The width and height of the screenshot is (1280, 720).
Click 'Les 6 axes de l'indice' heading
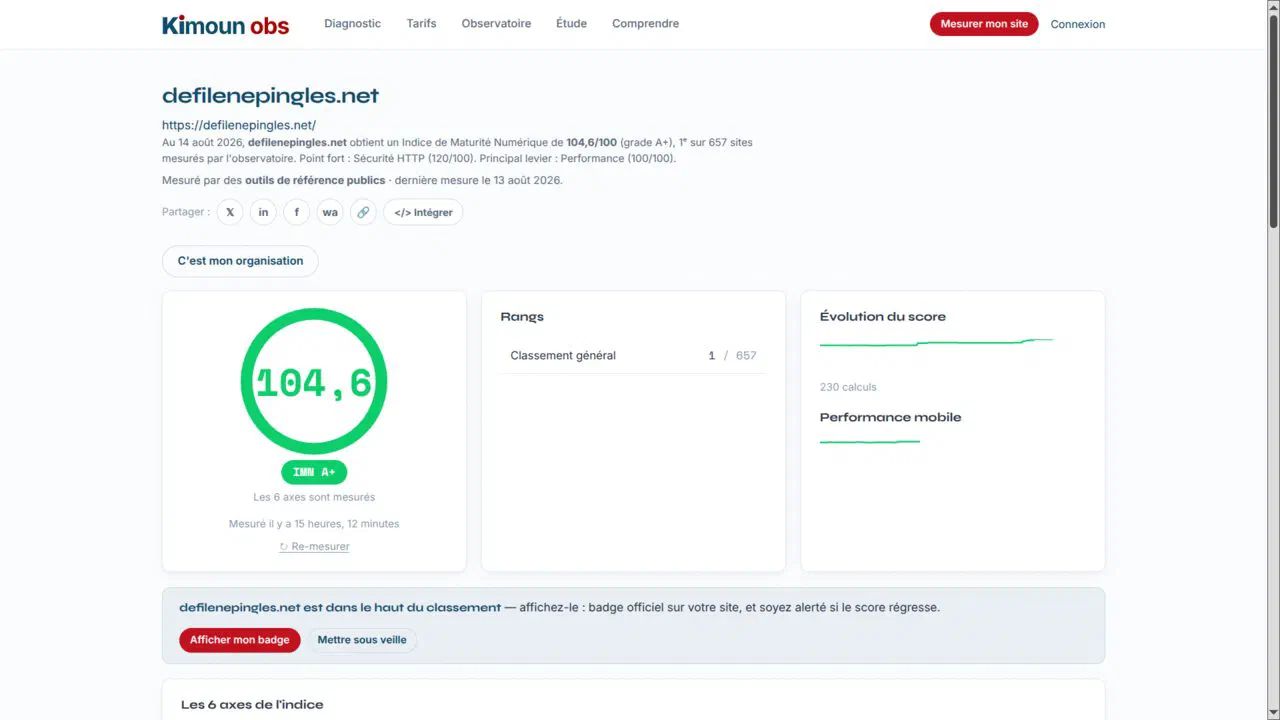[252, 705]
